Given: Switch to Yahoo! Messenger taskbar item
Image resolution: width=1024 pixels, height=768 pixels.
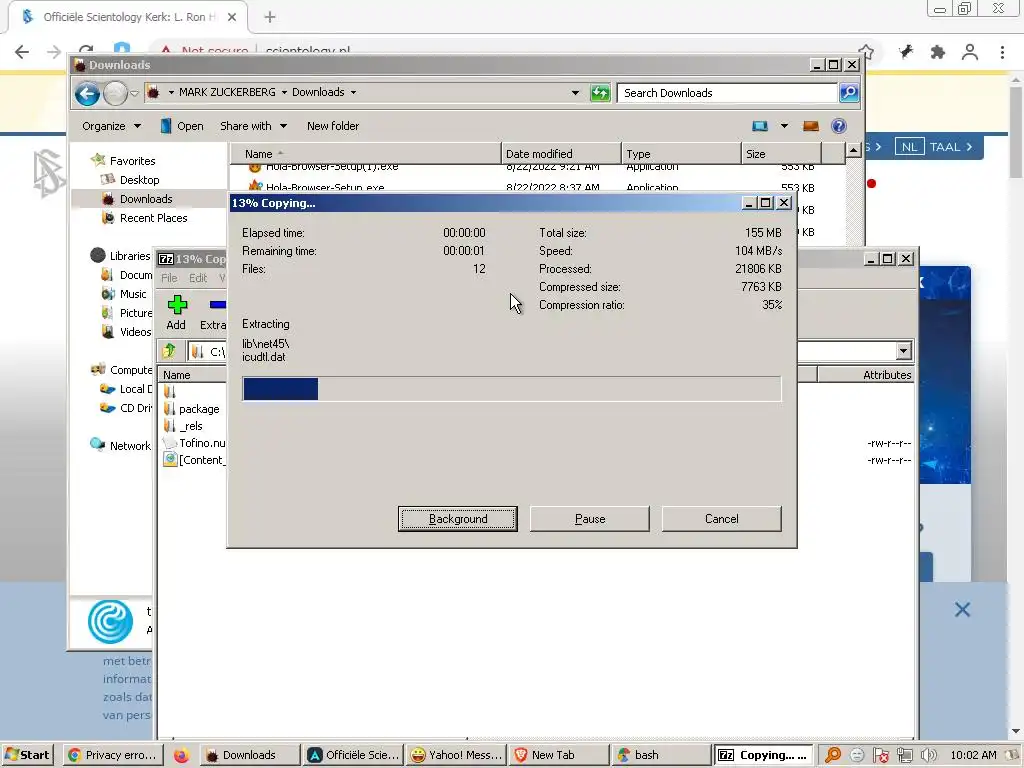Looking at the screenshot, I should (x=456, y=755).
